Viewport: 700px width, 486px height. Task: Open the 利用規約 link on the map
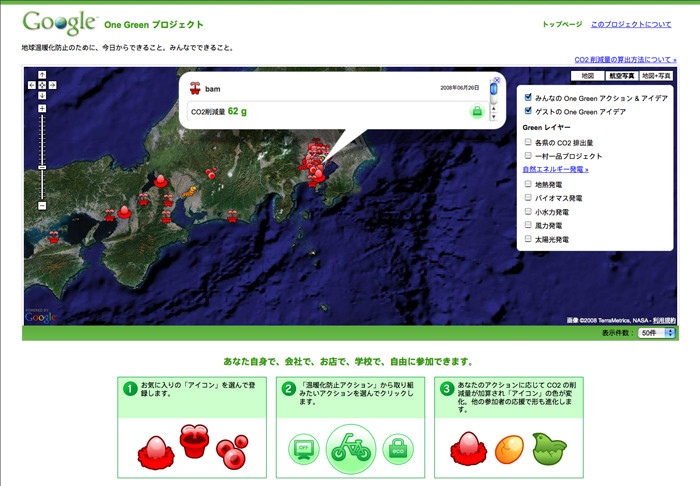point(664,320)
